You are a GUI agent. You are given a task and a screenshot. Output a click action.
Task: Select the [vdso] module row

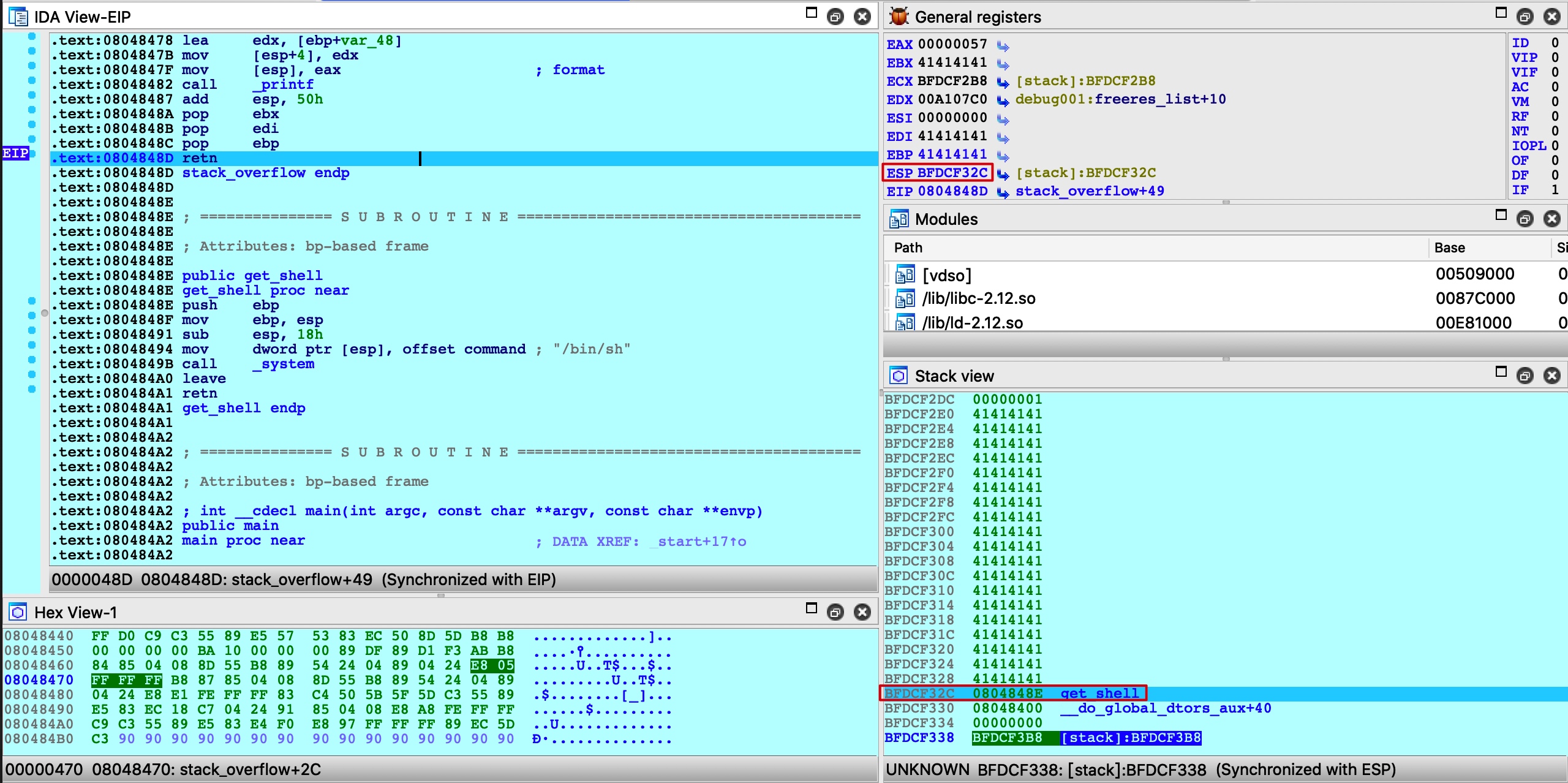tap(1224, 274)
